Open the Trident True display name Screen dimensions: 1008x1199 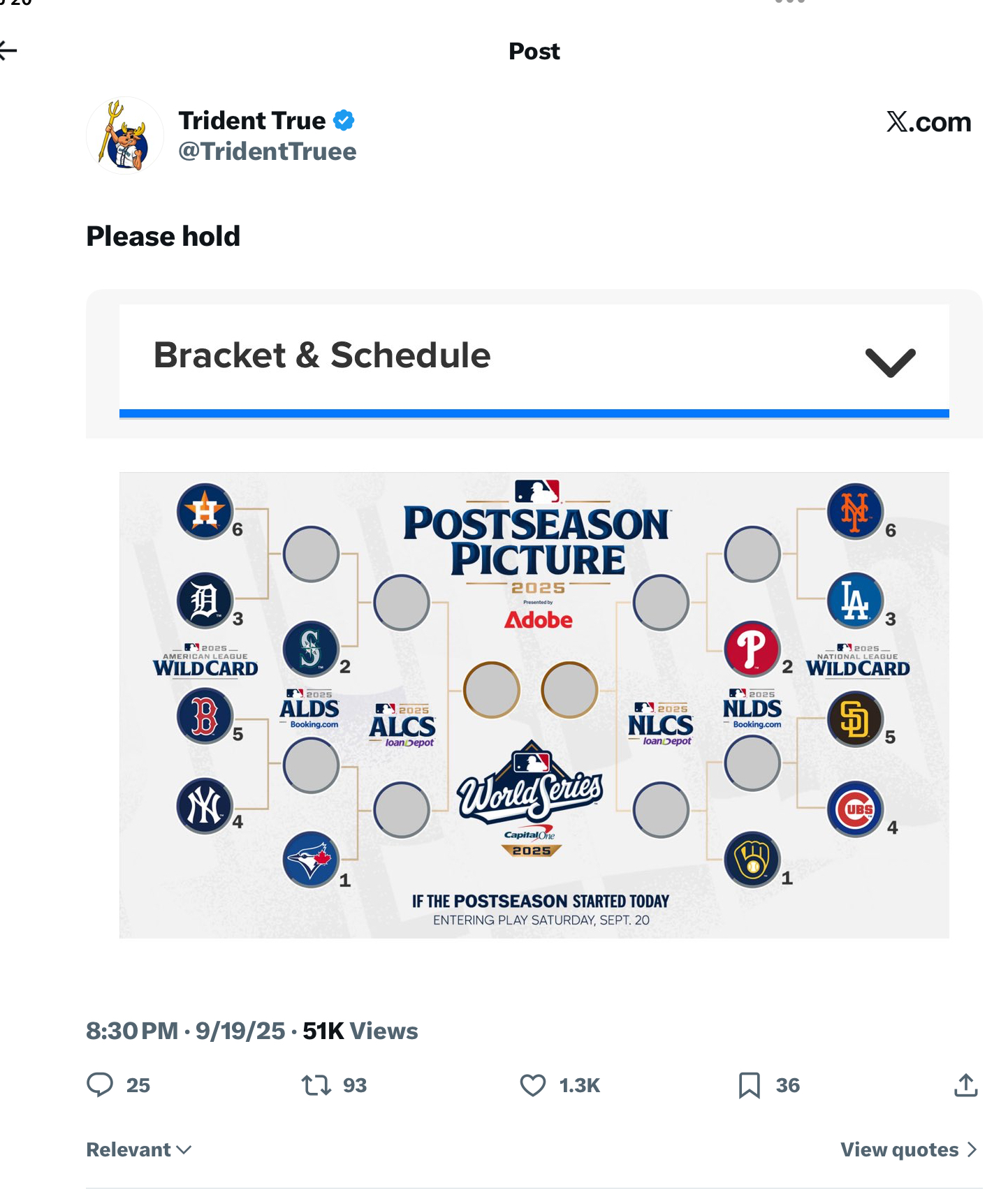click(251, 121)
